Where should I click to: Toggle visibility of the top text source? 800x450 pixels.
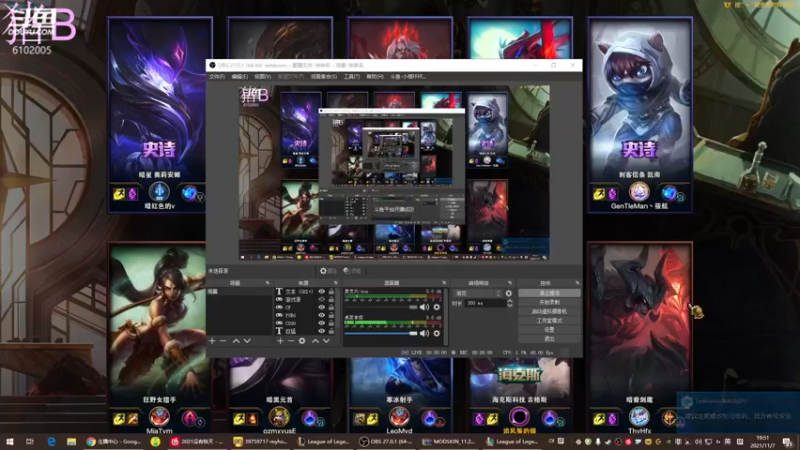tap(321, 291)
